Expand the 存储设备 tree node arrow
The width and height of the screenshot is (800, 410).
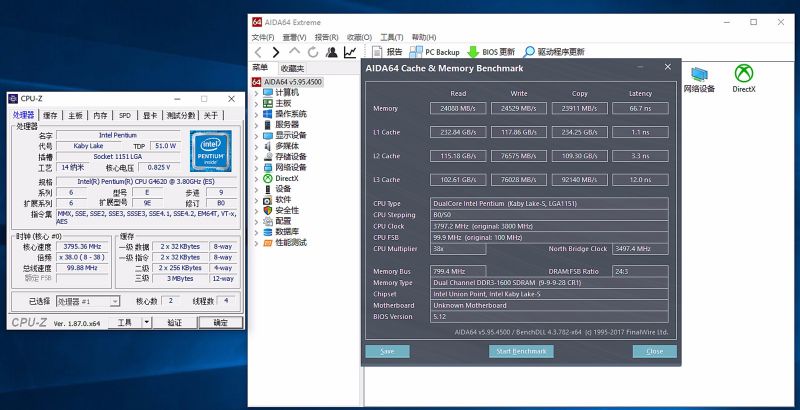click(x=257, y=157)
